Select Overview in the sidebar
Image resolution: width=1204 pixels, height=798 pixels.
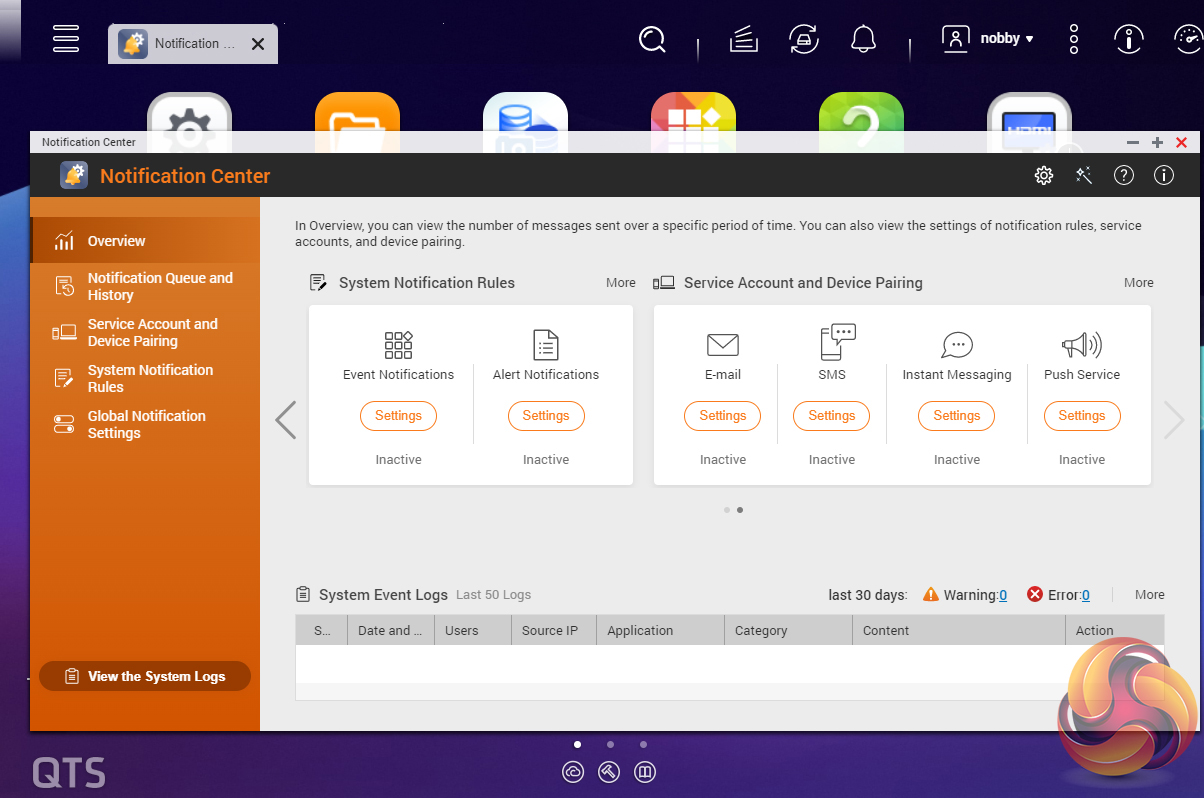click(145, 241)
